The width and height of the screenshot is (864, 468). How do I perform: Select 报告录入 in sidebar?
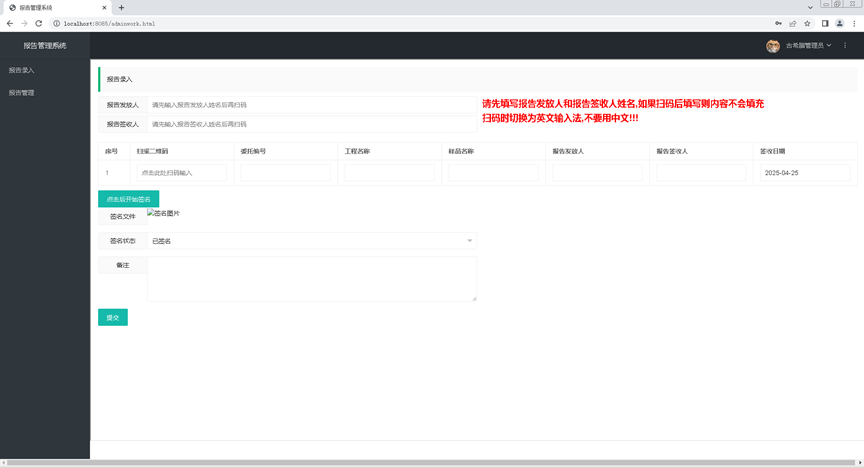(21, 70)
